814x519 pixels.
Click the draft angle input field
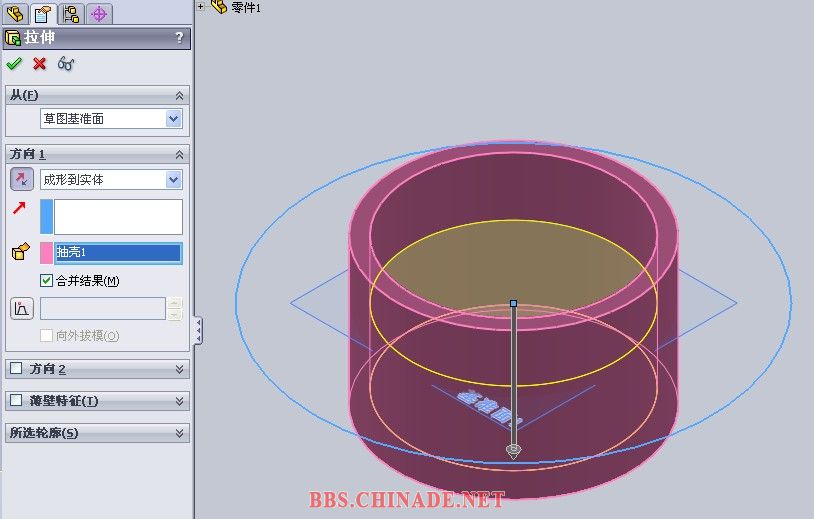click(x=103, y=308)
